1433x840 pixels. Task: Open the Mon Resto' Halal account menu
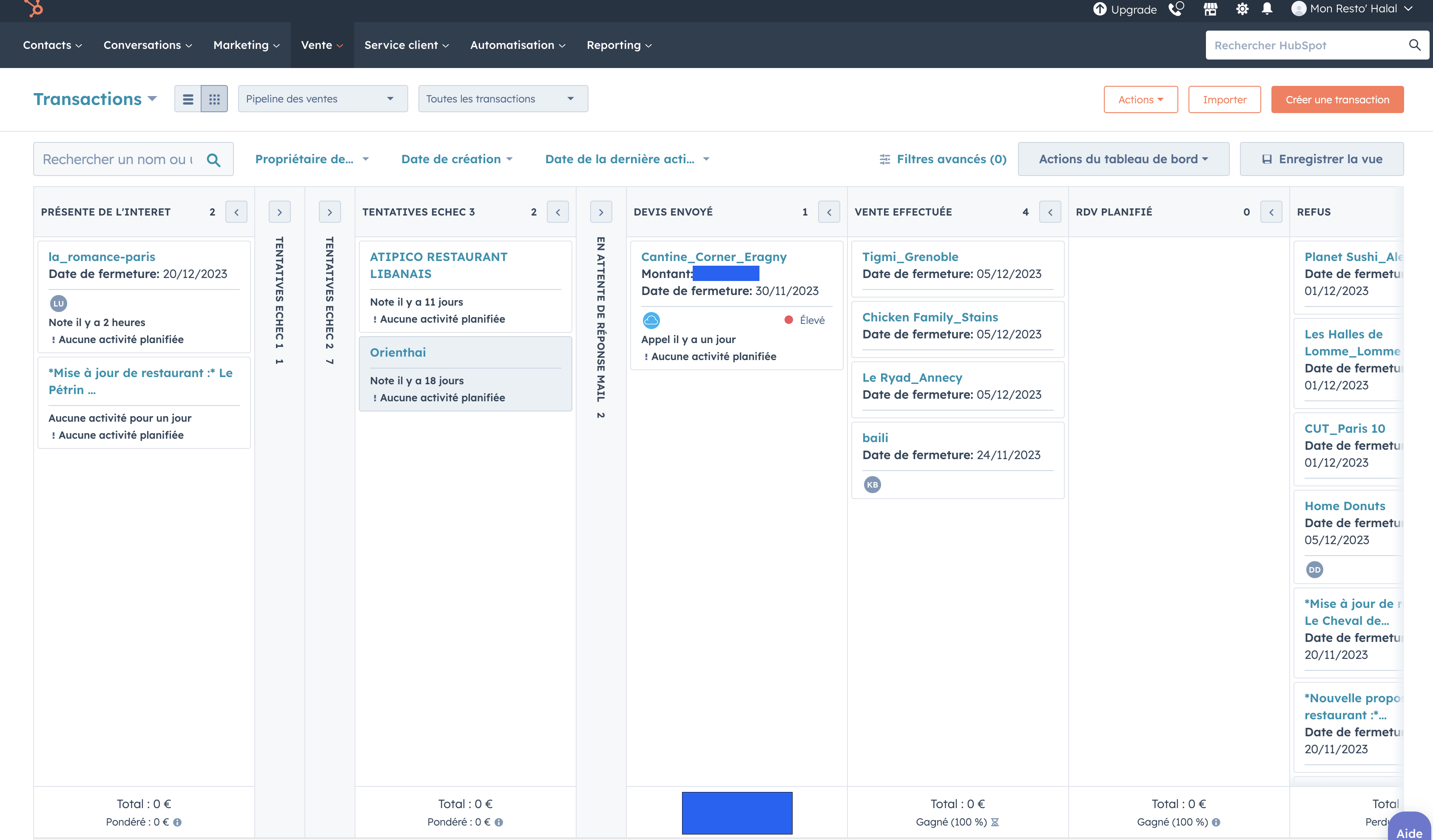pos(1352,9)
